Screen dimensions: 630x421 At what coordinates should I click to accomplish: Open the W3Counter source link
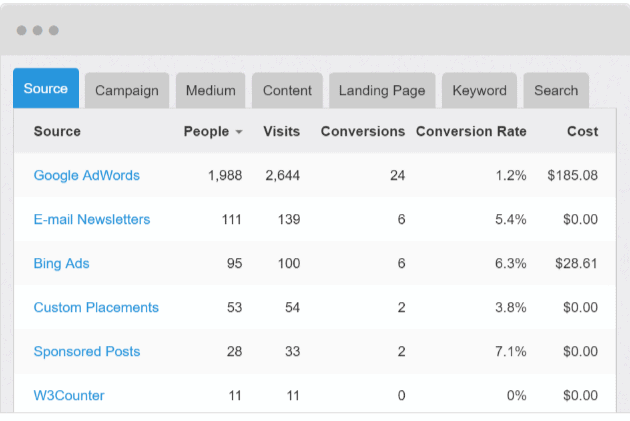point(69,395)
